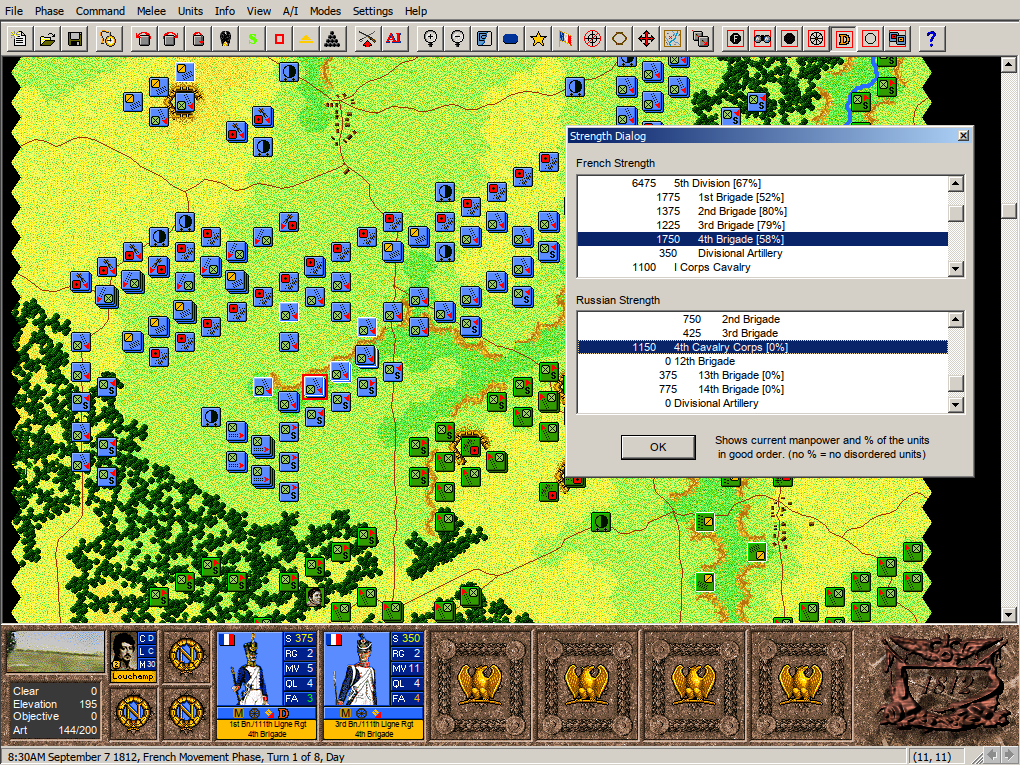The height and width of the screenshot is (765, 1020).
Task: Toggle the overlapping units highlight button
Action: (x=898, y=39)
